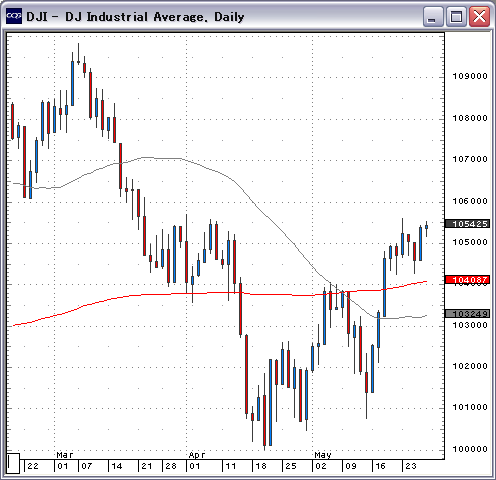This screenshot has width=496, height=480.
Task: Click the current price label 105425
Action: (468, 224)
